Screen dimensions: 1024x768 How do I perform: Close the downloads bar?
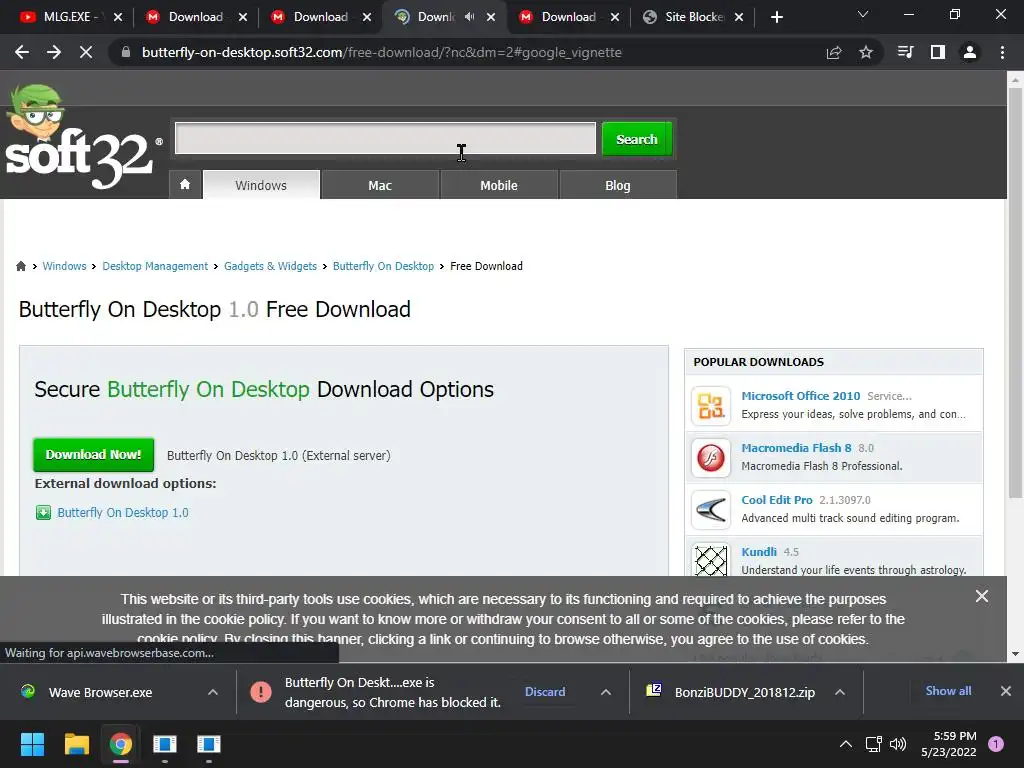1006,691
